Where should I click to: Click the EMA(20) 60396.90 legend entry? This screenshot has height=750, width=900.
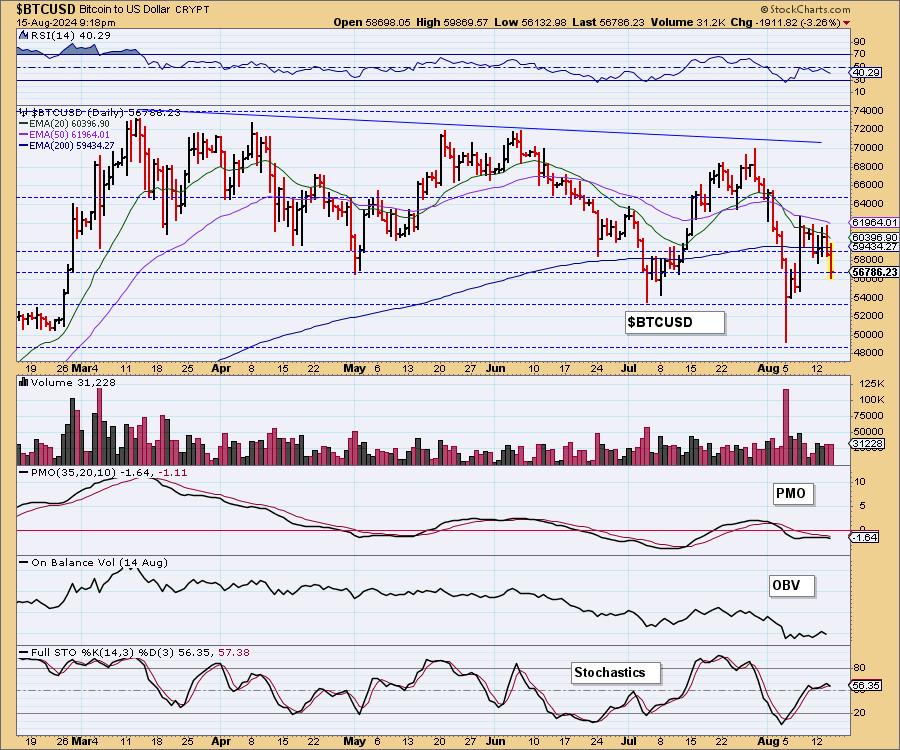click(69, 124)
